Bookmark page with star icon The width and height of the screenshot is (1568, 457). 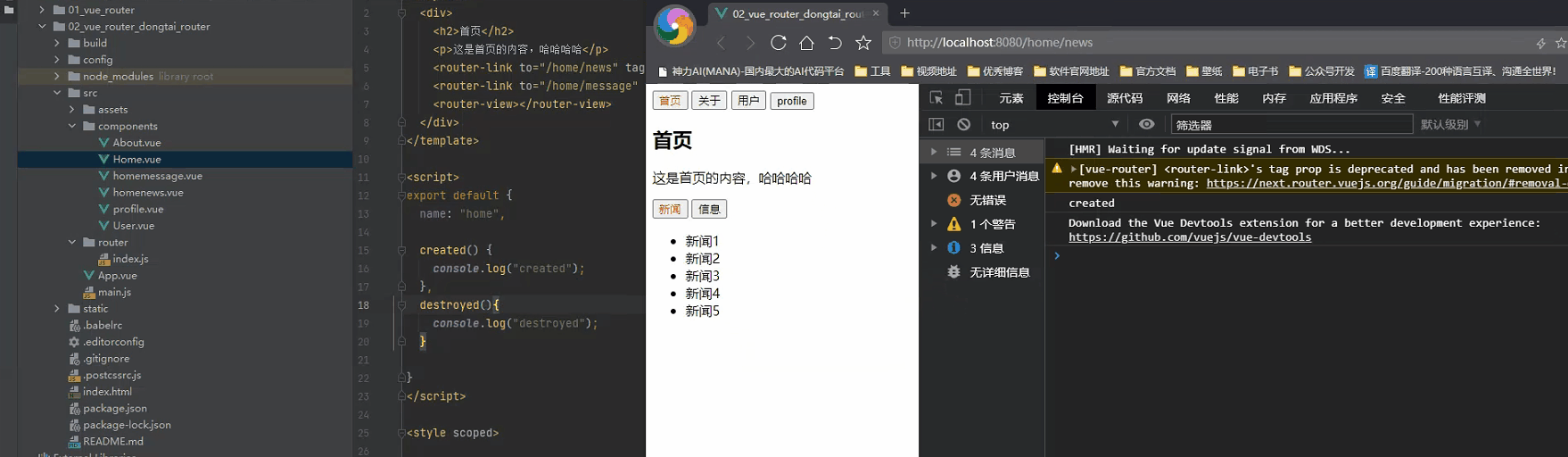[x=863, y=43]
